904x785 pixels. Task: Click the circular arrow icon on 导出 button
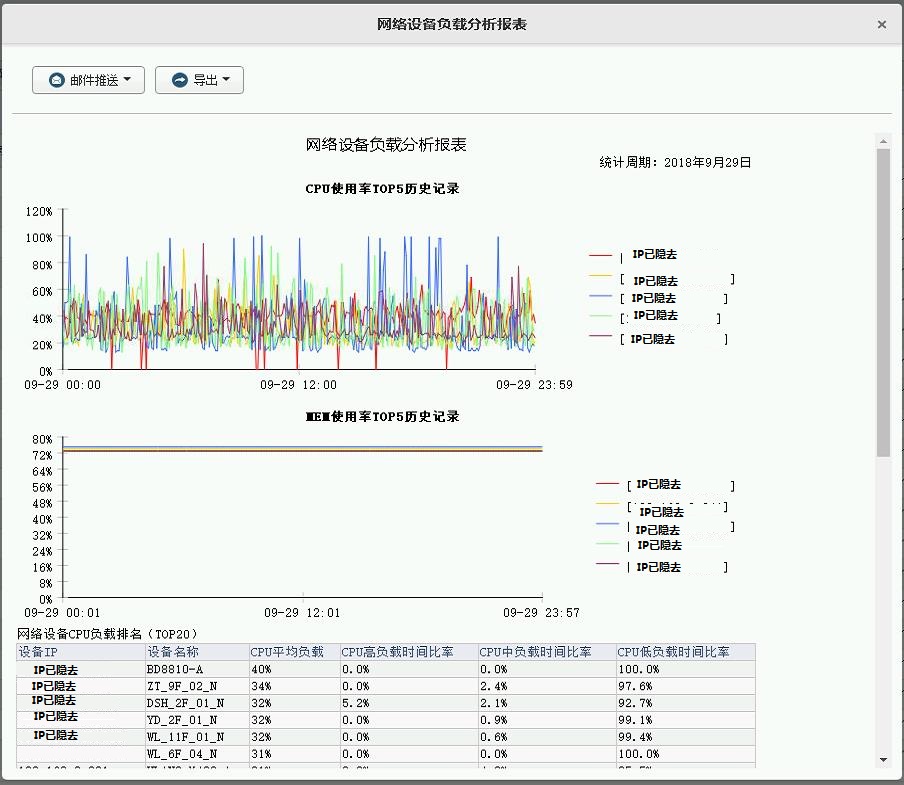(179, 80)
